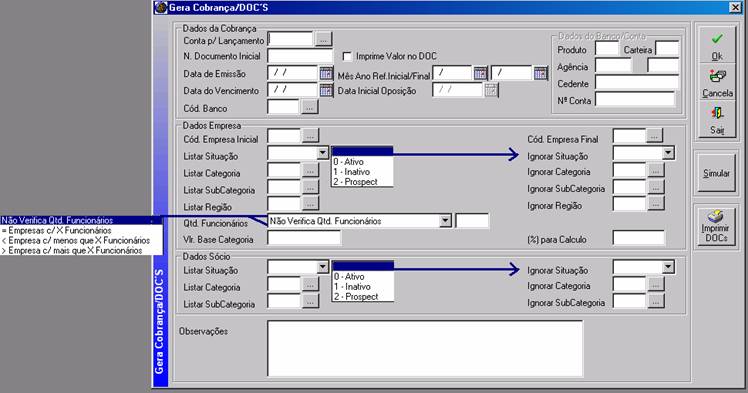Click the Cancela button
This screenshot has width=748, height=393.
pyautogui.click(x=717, y=82)
